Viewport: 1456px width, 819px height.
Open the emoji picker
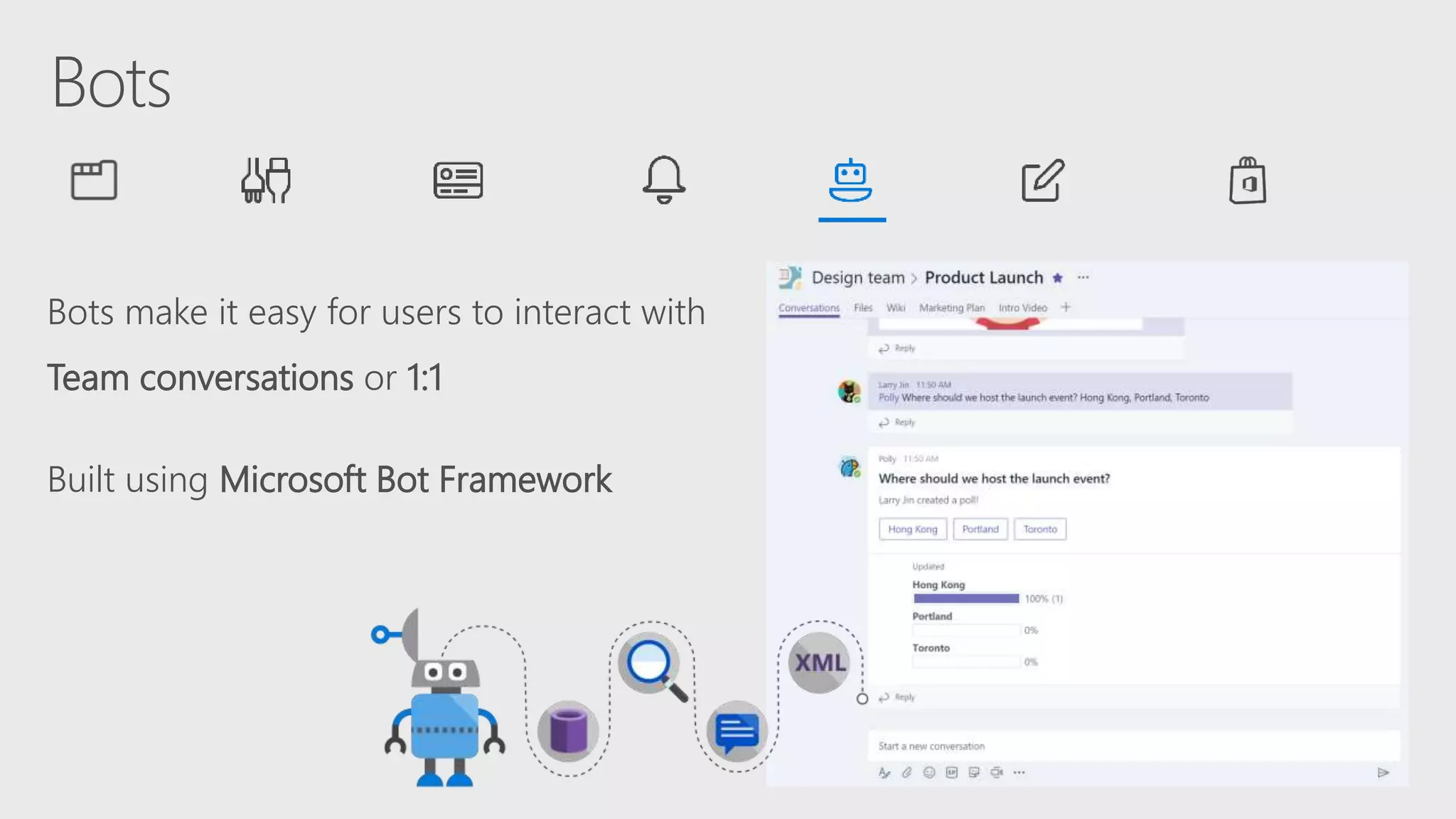929,772
